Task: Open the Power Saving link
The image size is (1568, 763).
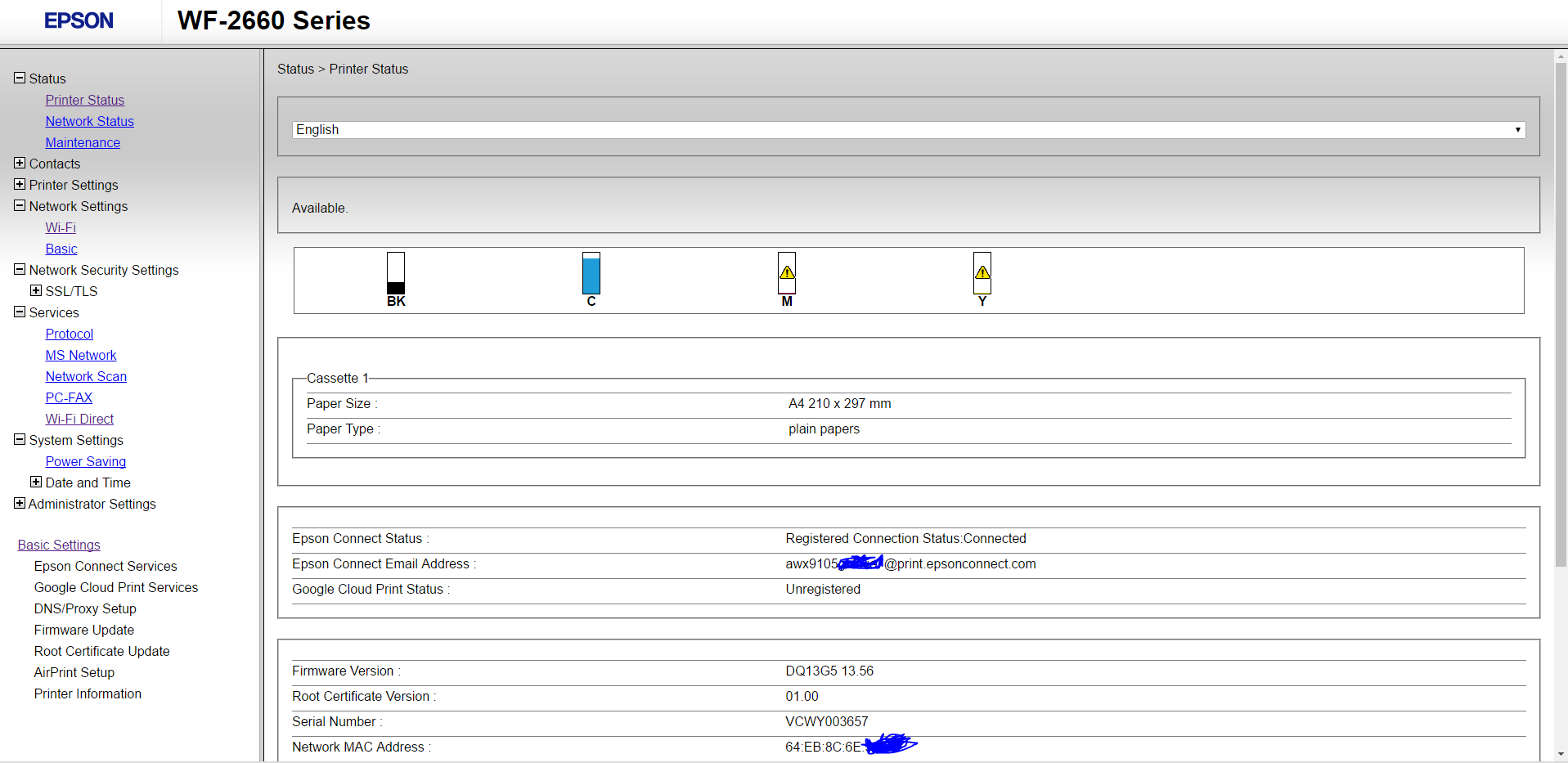Action: pos(86,461)
